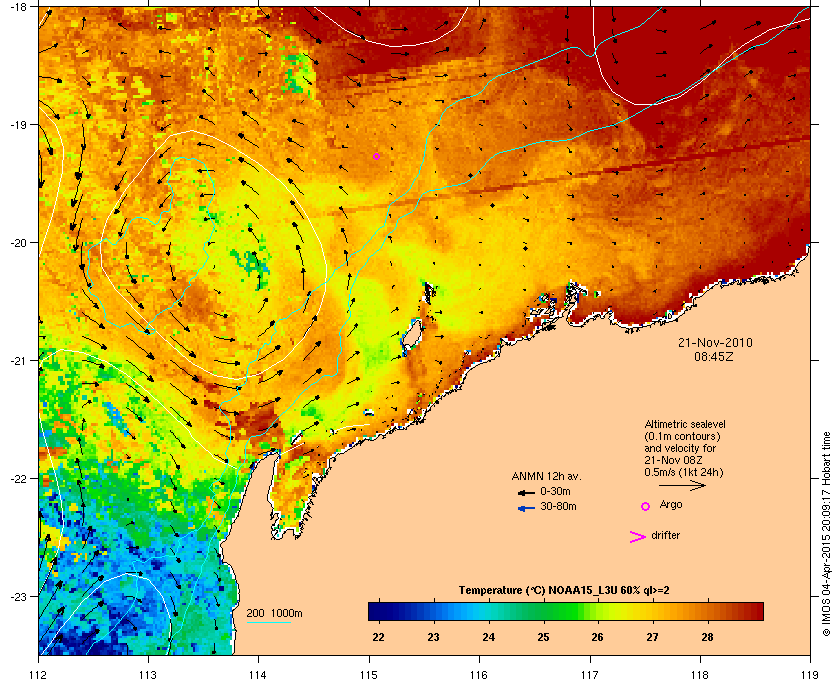Click the longitude axis label 118
The width and height of the screenshot is (840, 680).
[700, 675]
